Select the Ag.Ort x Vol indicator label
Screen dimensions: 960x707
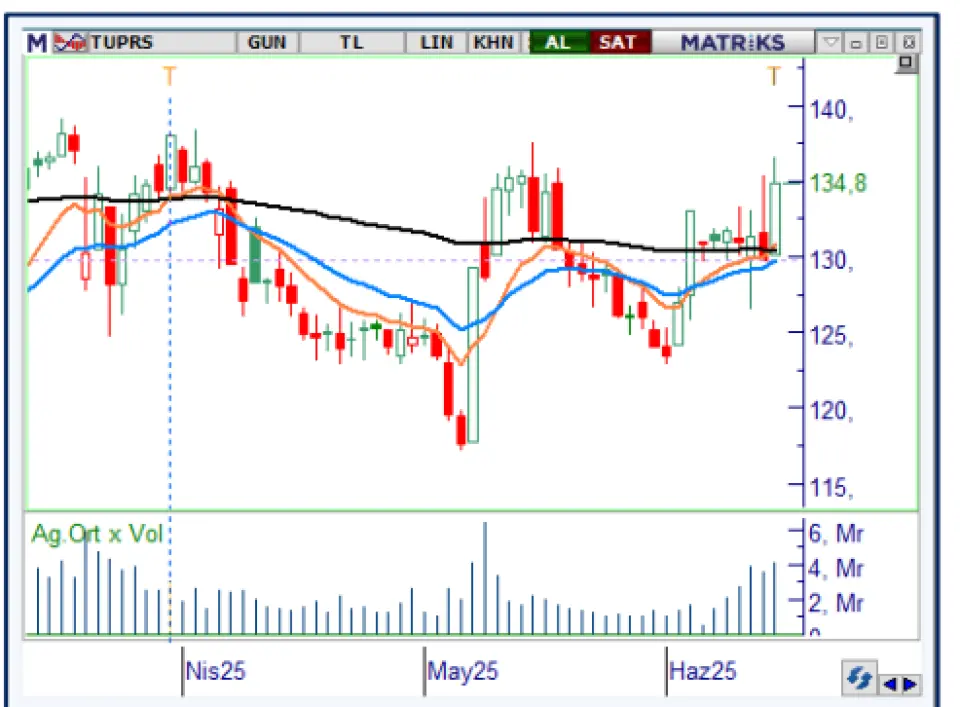97,534
